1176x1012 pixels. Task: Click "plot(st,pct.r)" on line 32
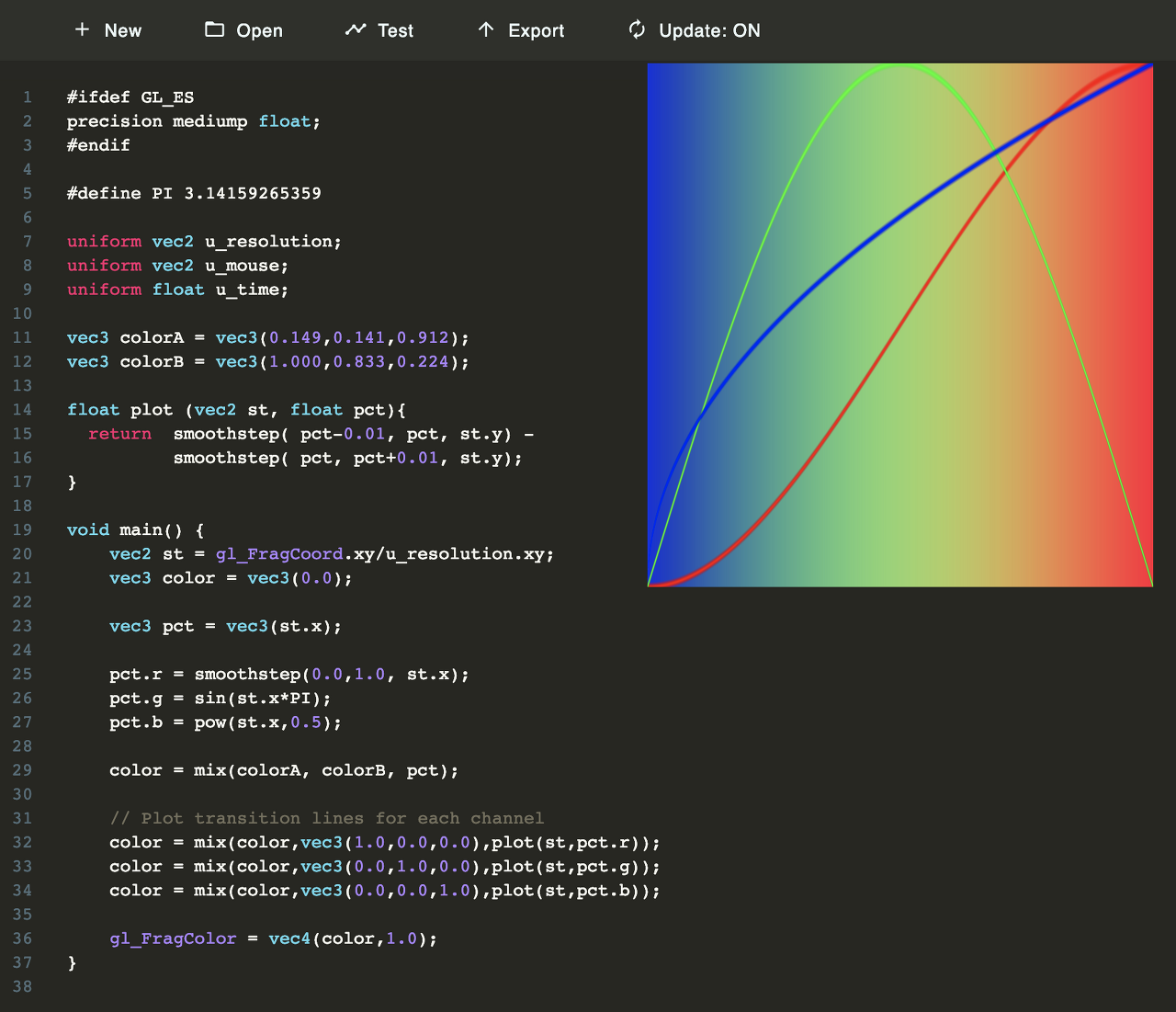click(x=566, y=843)
